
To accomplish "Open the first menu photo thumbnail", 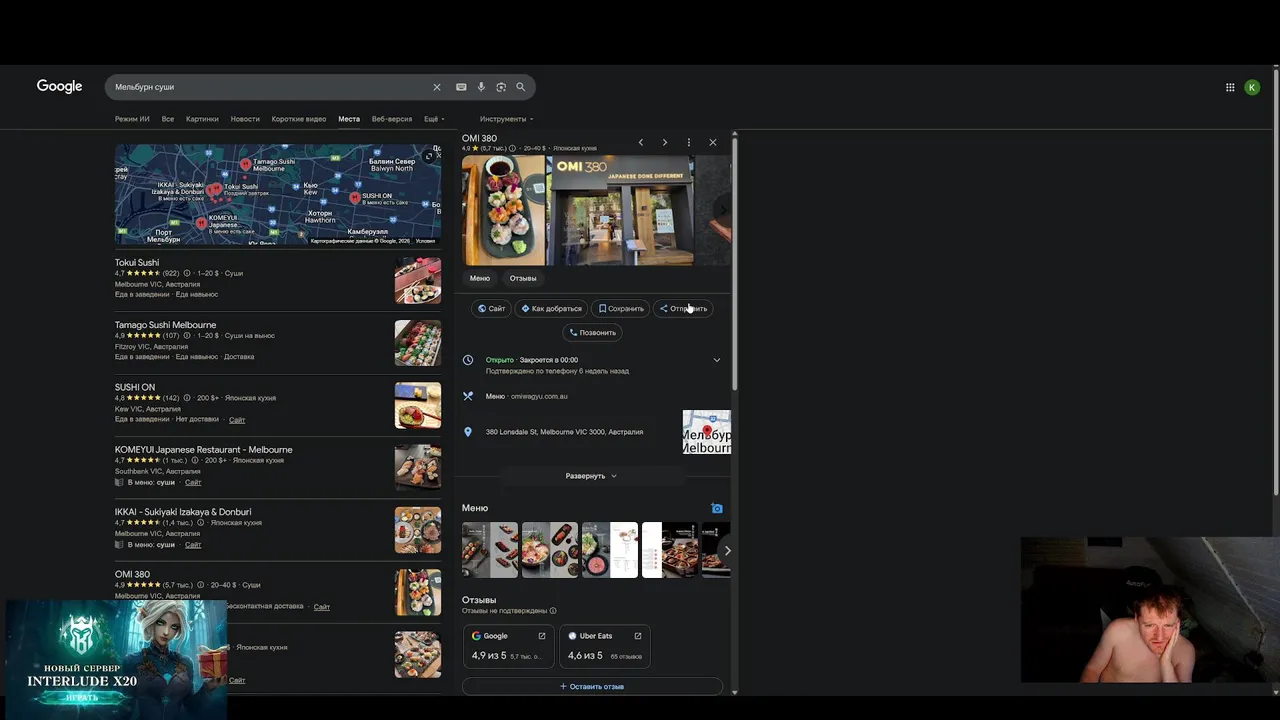I will [490, 550].
